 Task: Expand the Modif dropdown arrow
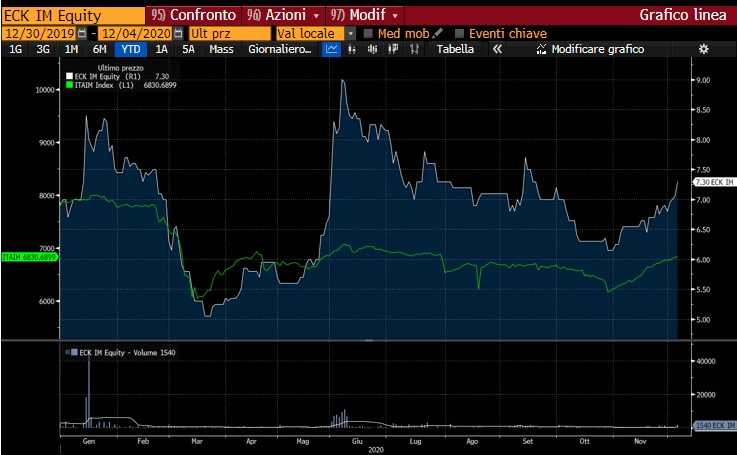point(395,16)
